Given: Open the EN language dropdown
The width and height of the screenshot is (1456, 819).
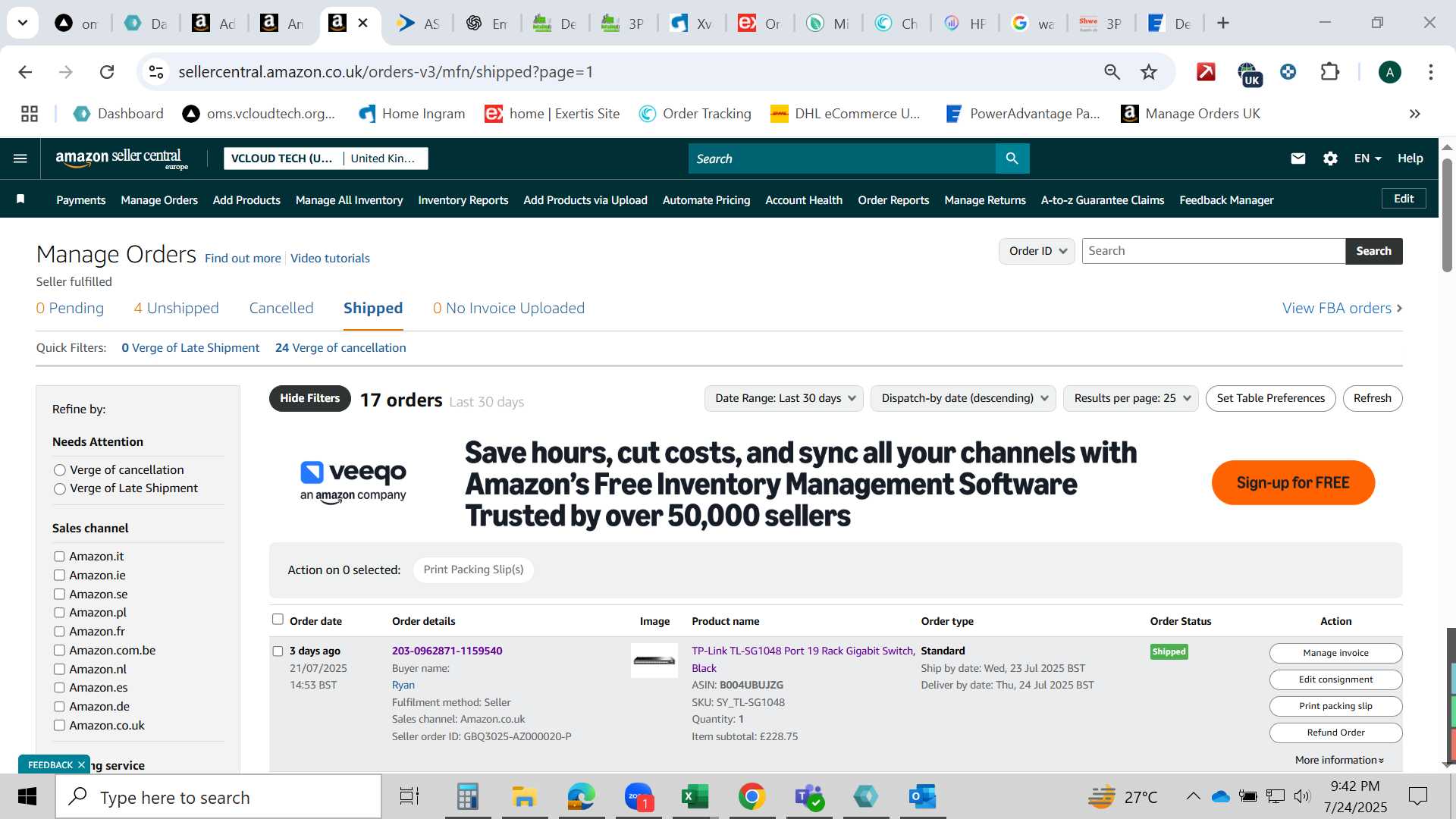Looking at the screenshot, I should (x=1367, y=158).
